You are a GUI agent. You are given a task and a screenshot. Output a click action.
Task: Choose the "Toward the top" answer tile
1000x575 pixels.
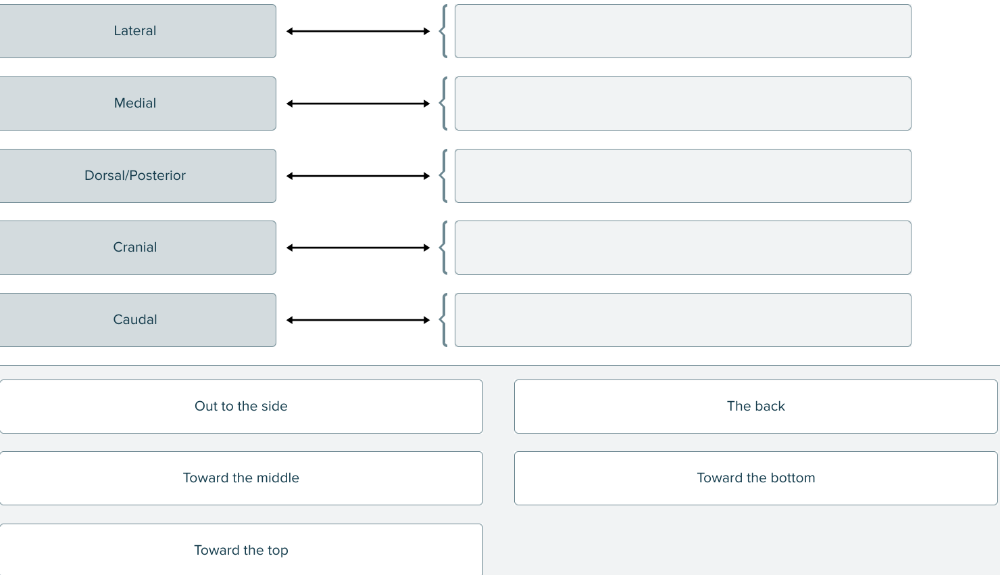point(241,549)
